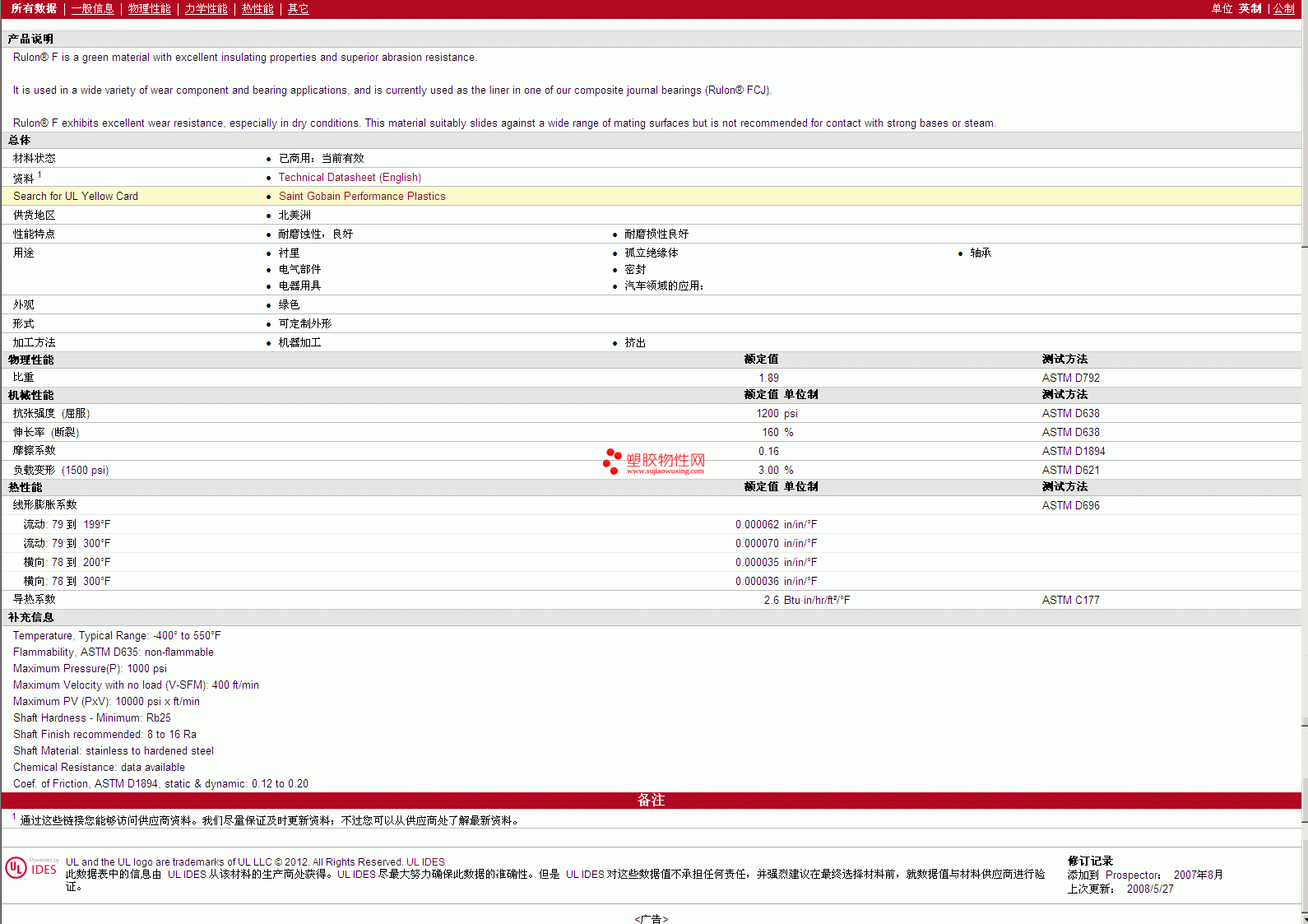Select ASTM D696 test method text
This screenshot has height=924, width=1308.
coord(1070,505)
